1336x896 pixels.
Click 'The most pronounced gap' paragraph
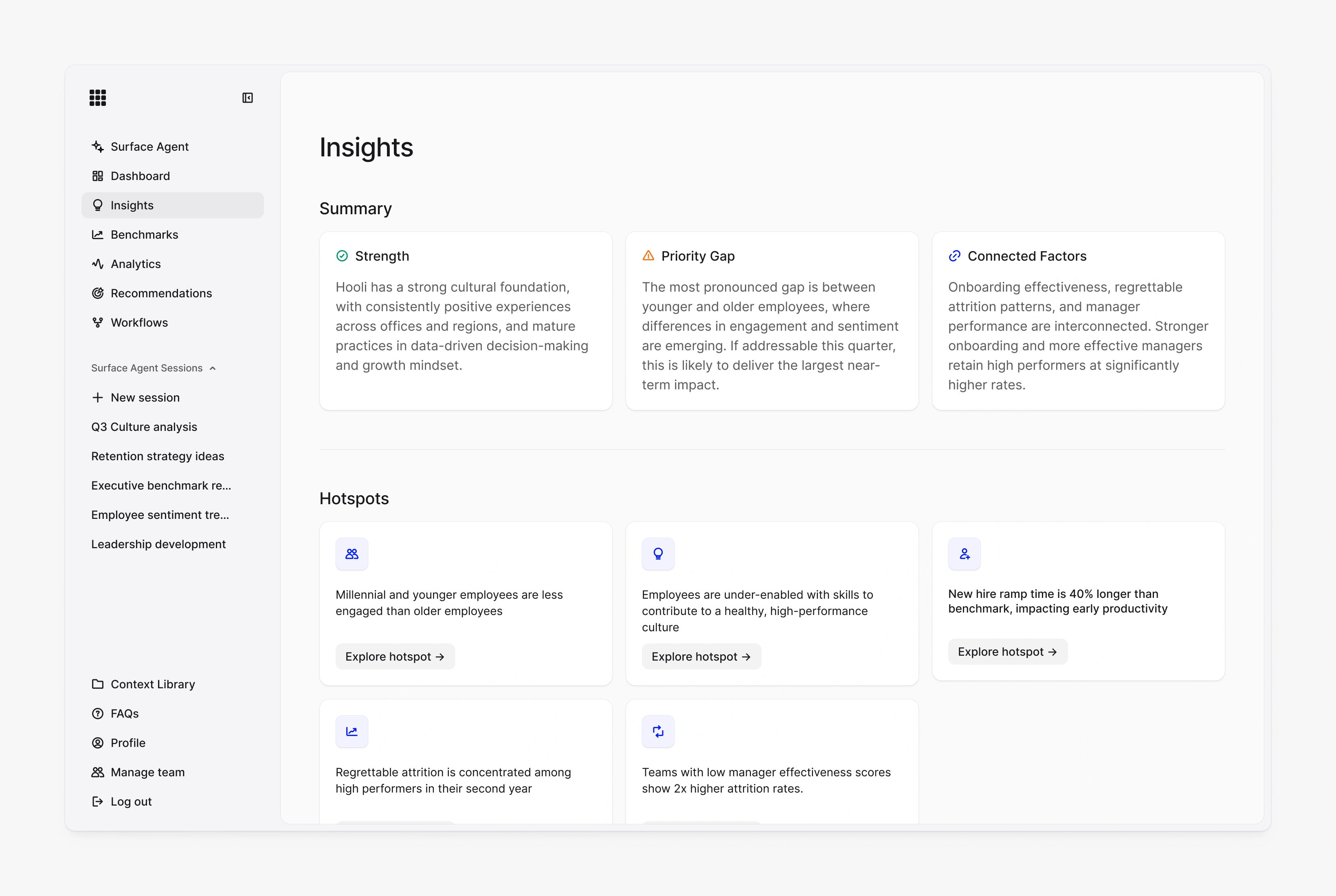pyautogui.click(x=770, y=336)
